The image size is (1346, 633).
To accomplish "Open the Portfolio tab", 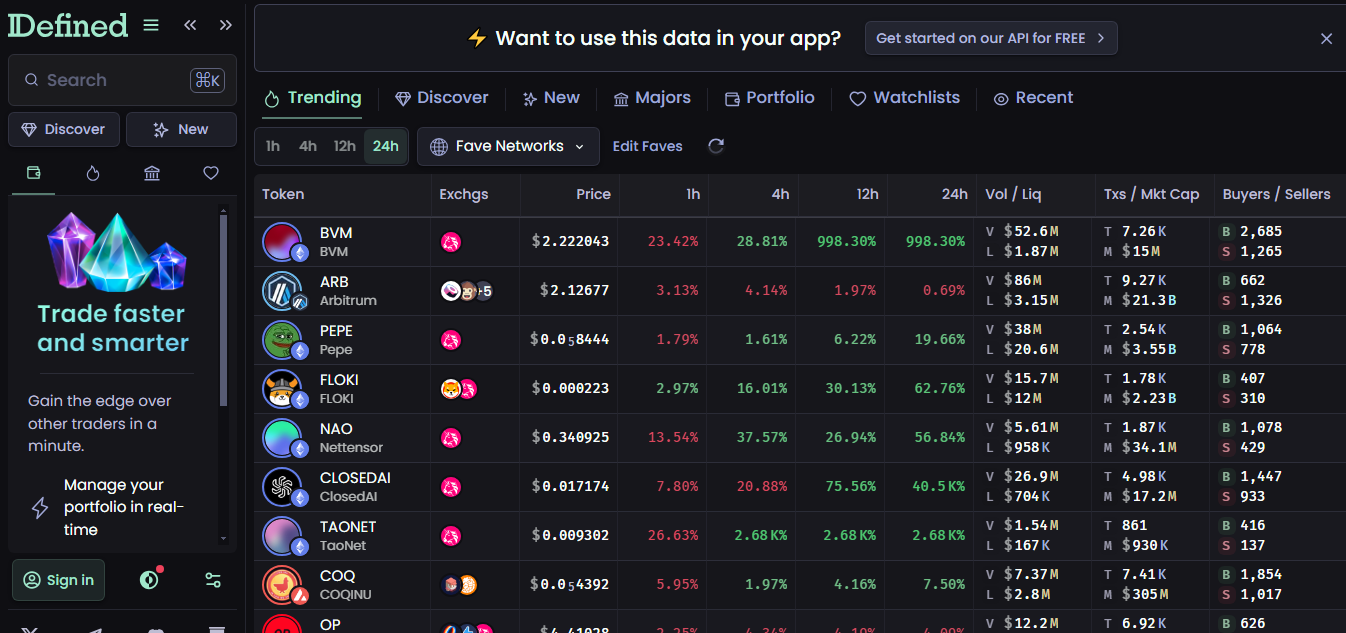I will (769, 97).
